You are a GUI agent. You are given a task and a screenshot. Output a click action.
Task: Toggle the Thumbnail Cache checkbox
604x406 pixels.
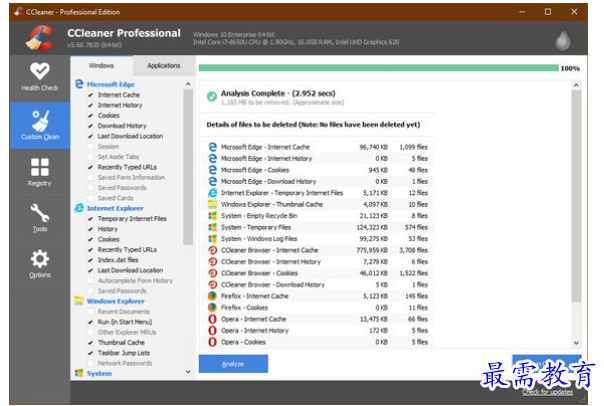[x=90, y=342]
